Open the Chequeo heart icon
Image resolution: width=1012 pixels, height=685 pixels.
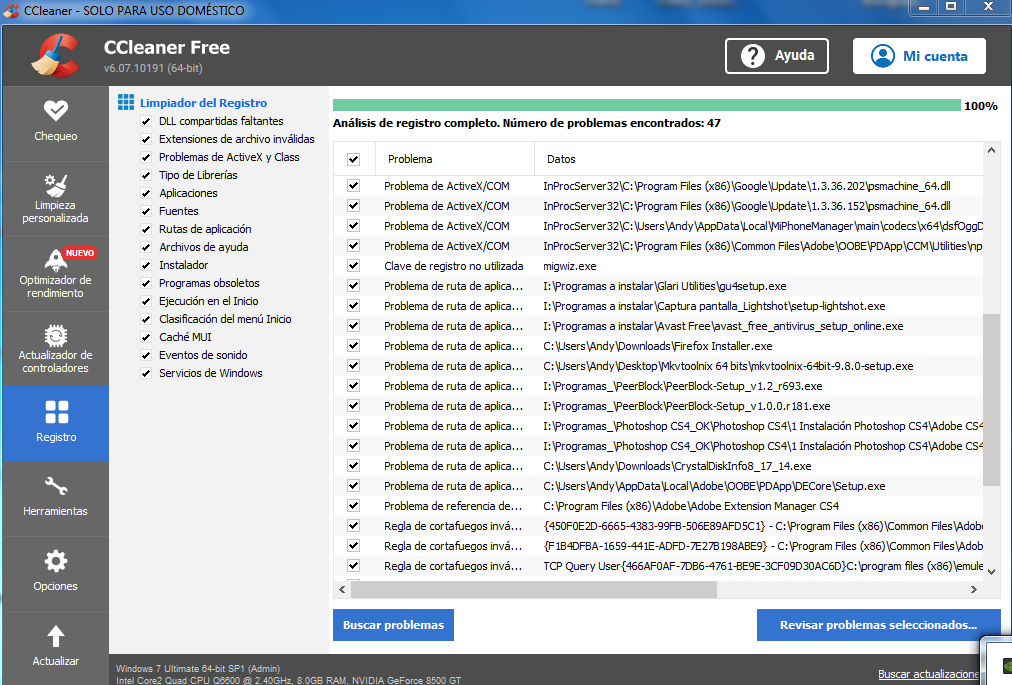[56, 110]
